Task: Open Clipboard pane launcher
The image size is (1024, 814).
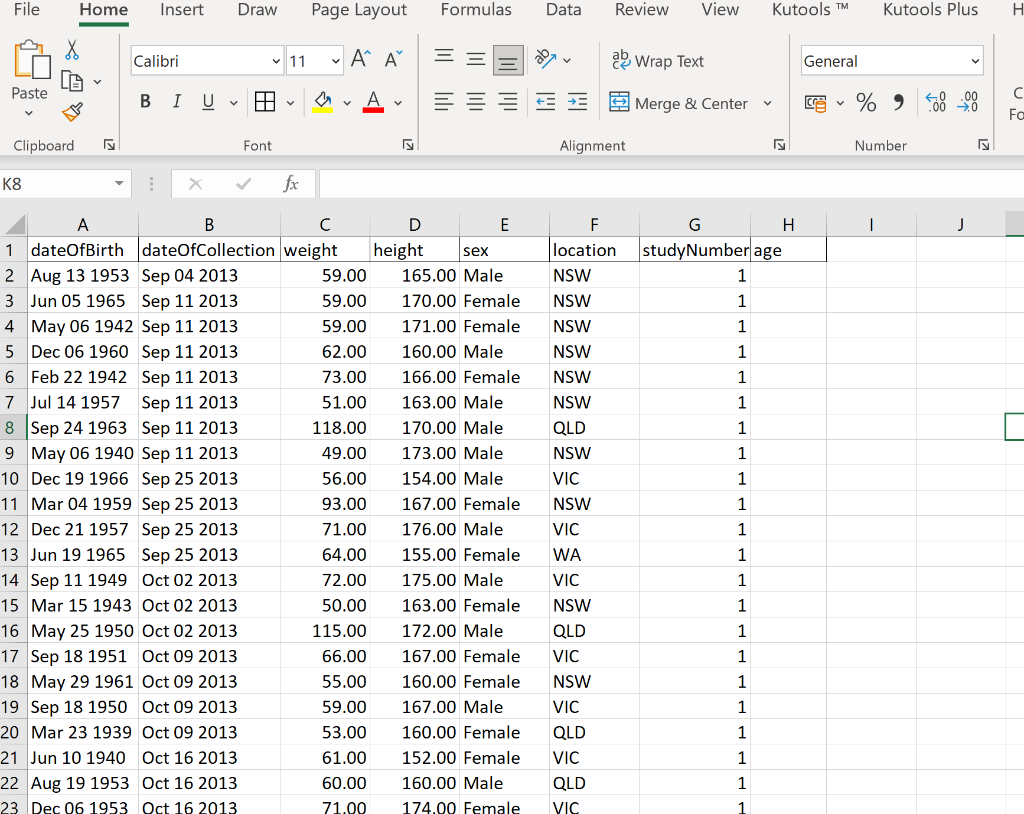Action: click(x=109, y=145)
